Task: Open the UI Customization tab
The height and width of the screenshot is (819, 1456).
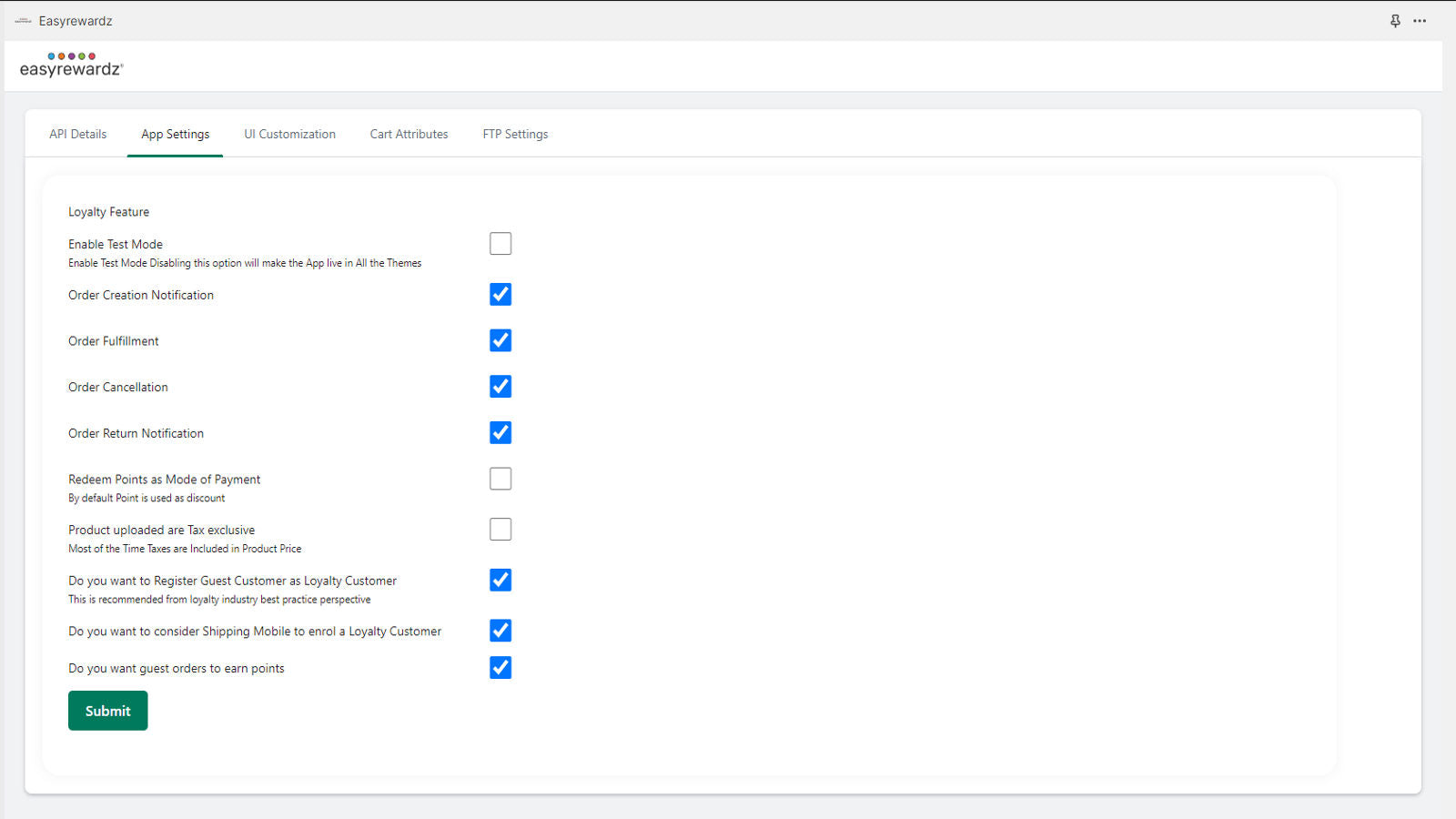Action: coord(289,134)
